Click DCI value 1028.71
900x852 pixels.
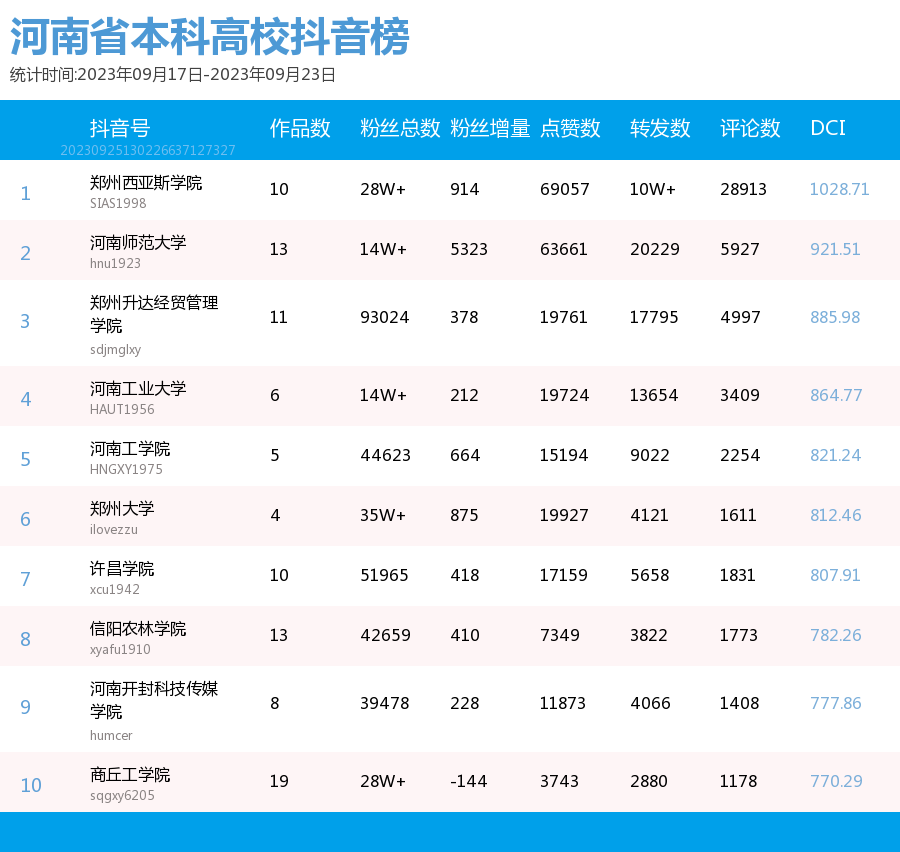click(839, 189)
